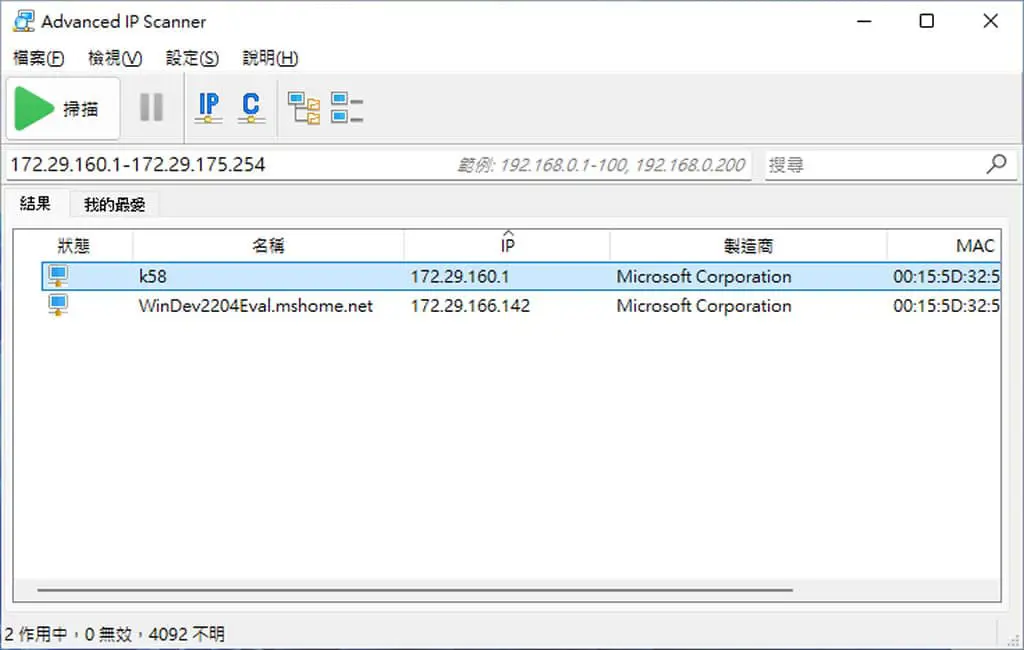Click the expand all tree icon
This screenshot has height=650, width=1024.
[304, 108]
